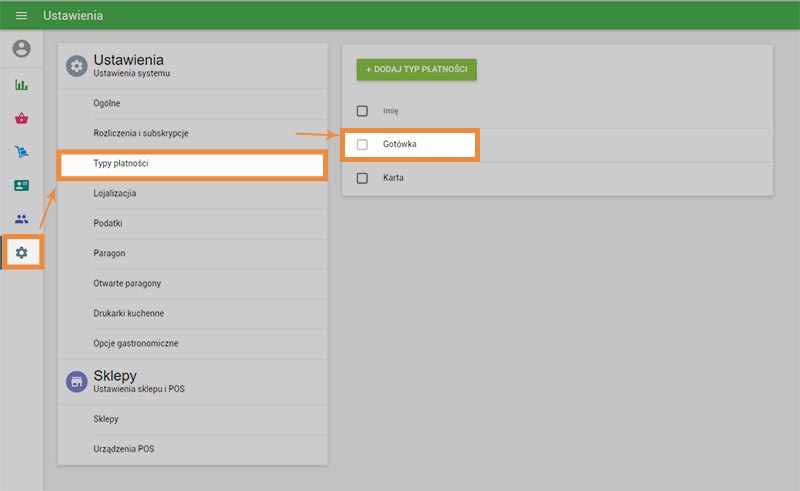Open Urządzenia POS under Sklepy

point(124,449)
